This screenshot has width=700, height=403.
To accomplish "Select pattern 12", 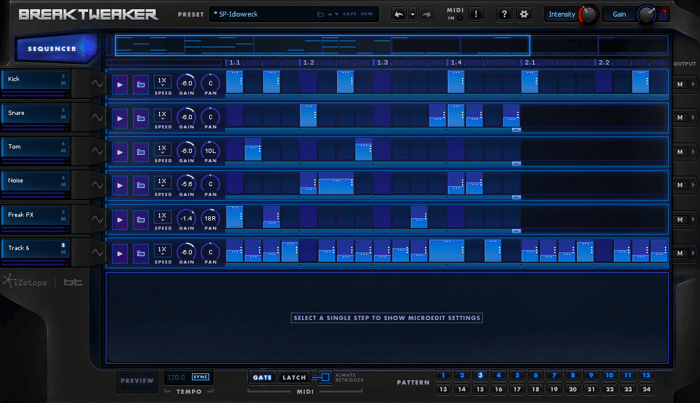I will 646,375.
